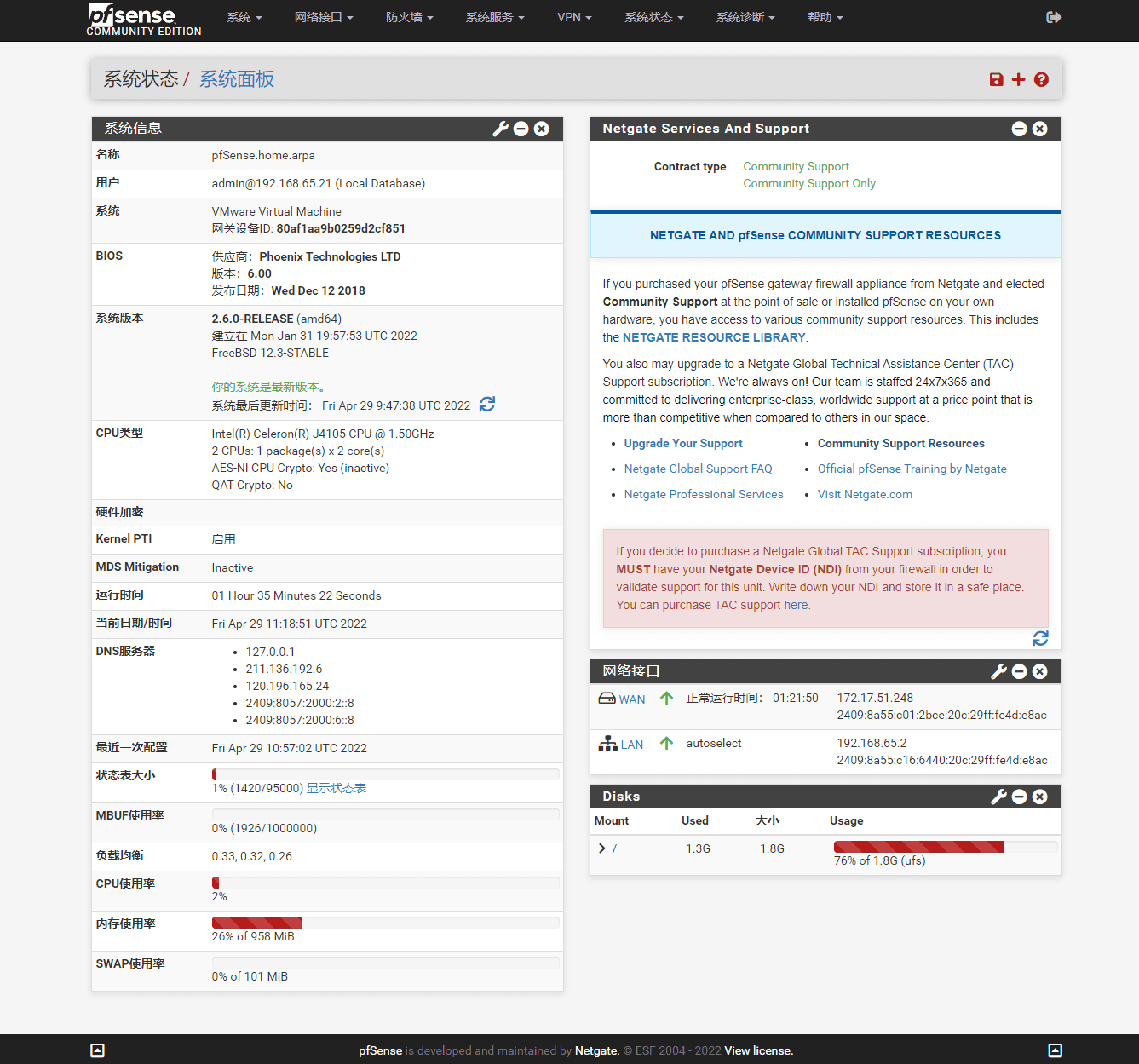Close the Disks widget
The height and width of the screenshot is (1064, 1139).
click(x=1040, y=797)
